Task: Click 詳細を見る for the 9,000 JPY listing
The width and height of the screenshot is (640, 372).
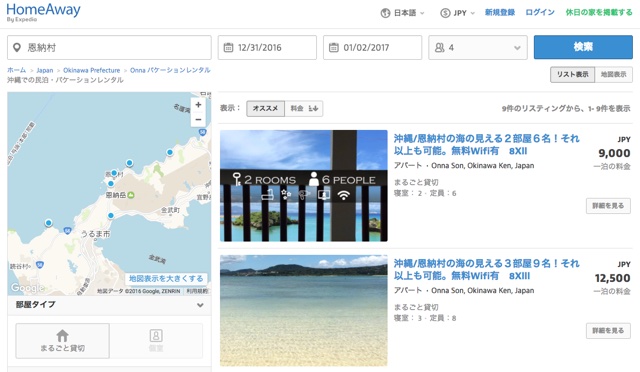Action: click(608, 206)
